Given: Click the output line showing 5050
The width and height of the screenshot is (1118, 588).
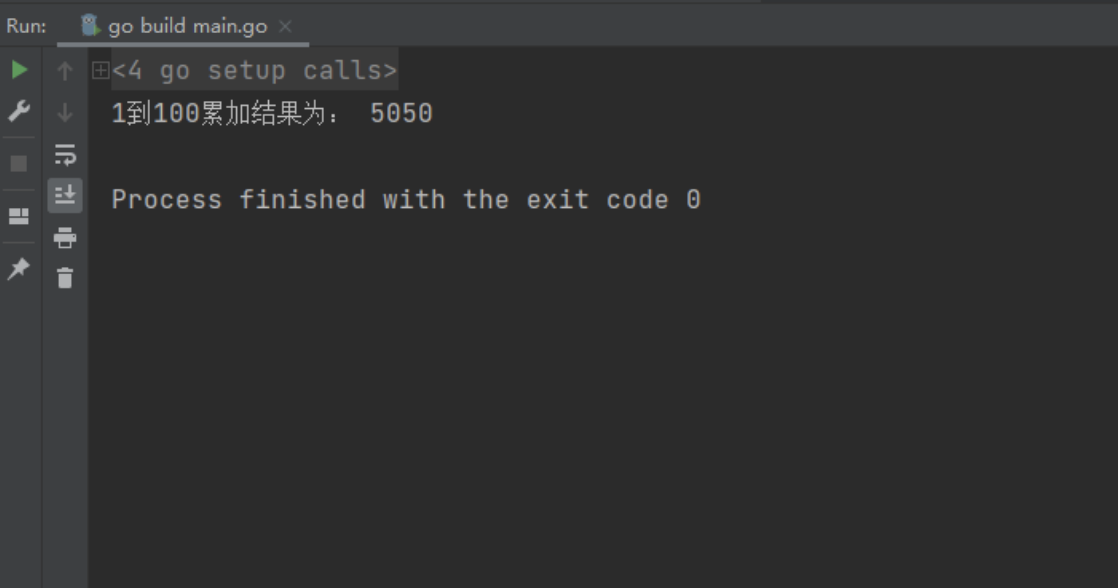Looking at the screenshot, I should (272, 113).
